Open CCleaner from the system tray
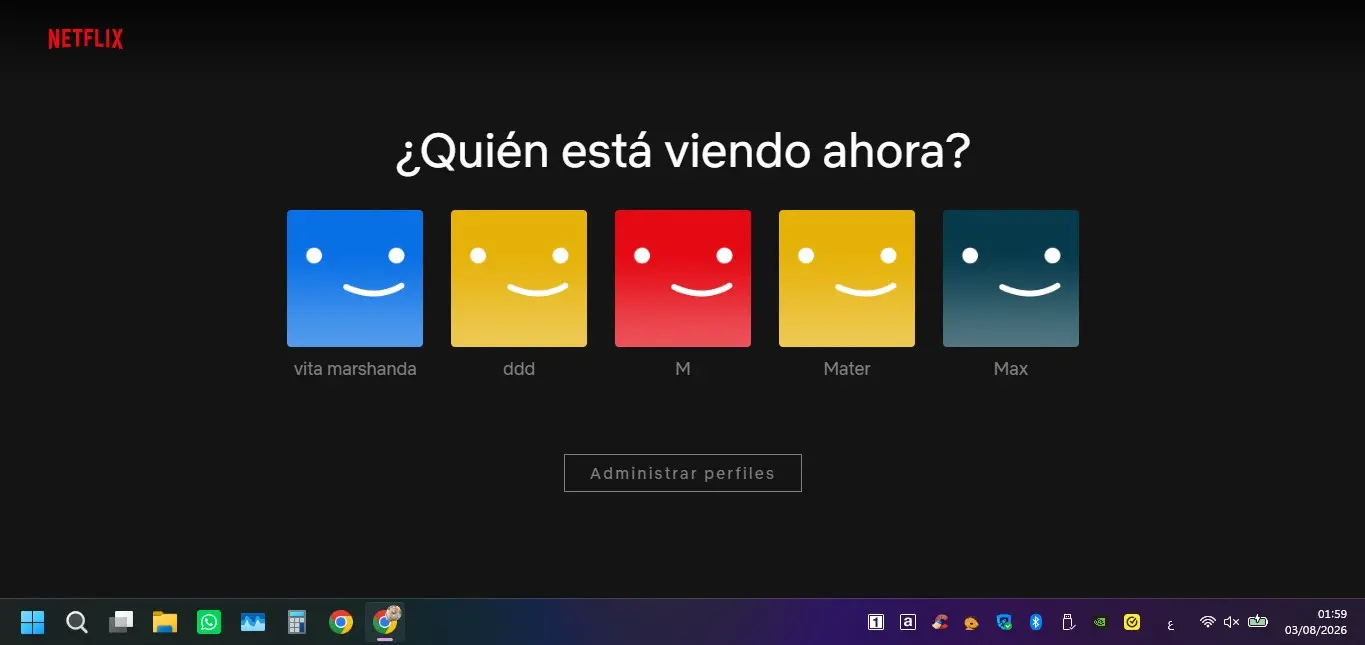Screen dimensions: 1365x645 pos(940,622)
